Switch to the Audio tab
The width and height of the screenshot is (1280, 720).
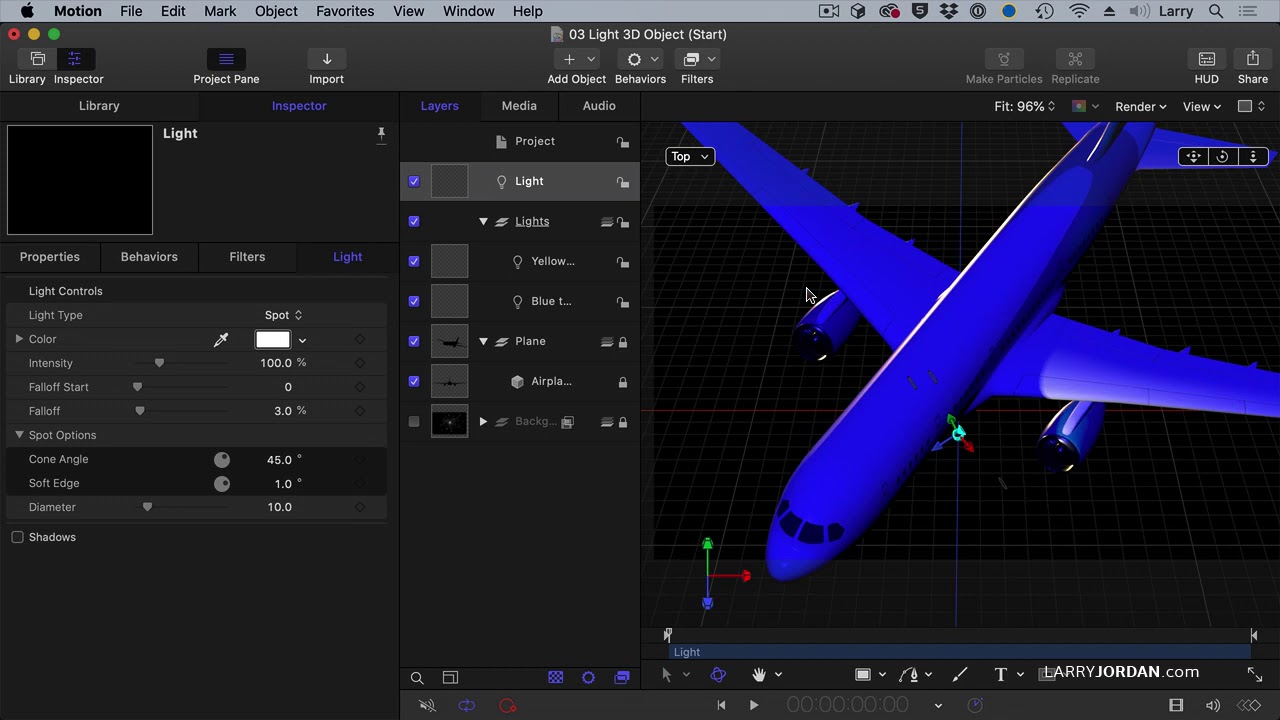click(599, 106)
